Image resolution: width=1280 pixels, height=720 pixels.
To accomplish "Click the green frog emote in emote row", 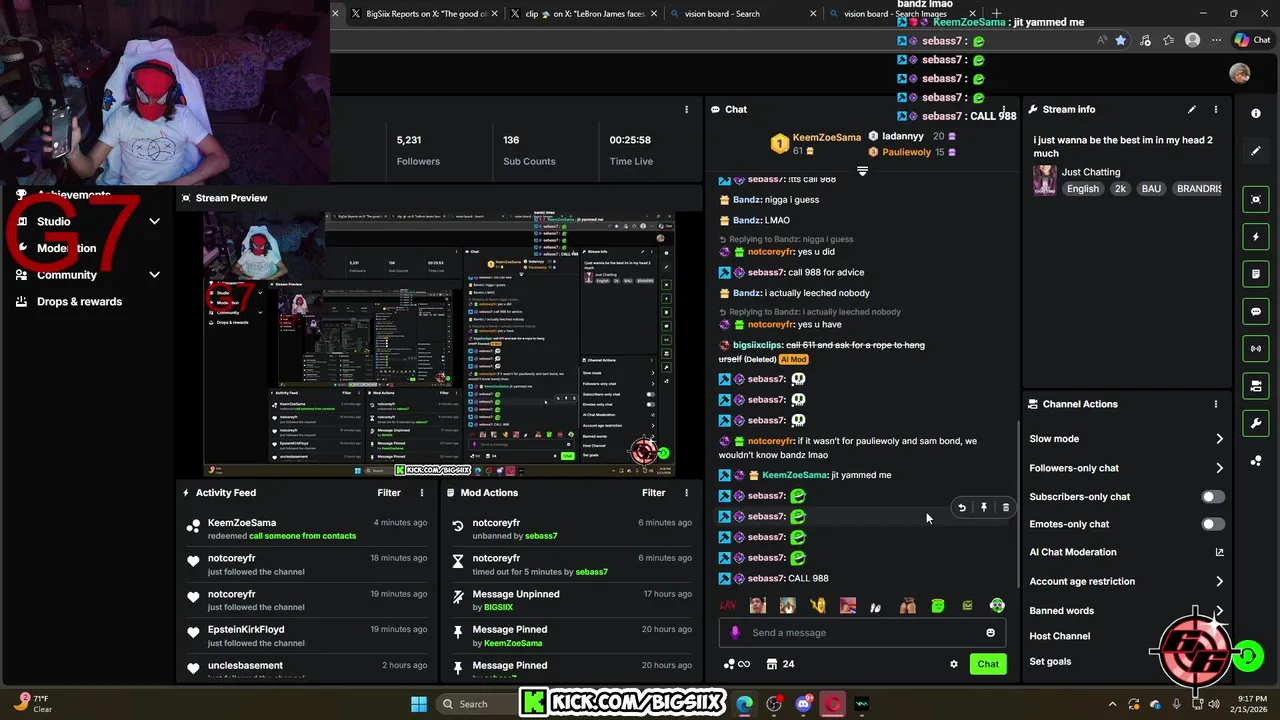I will (x=938, y=606).
